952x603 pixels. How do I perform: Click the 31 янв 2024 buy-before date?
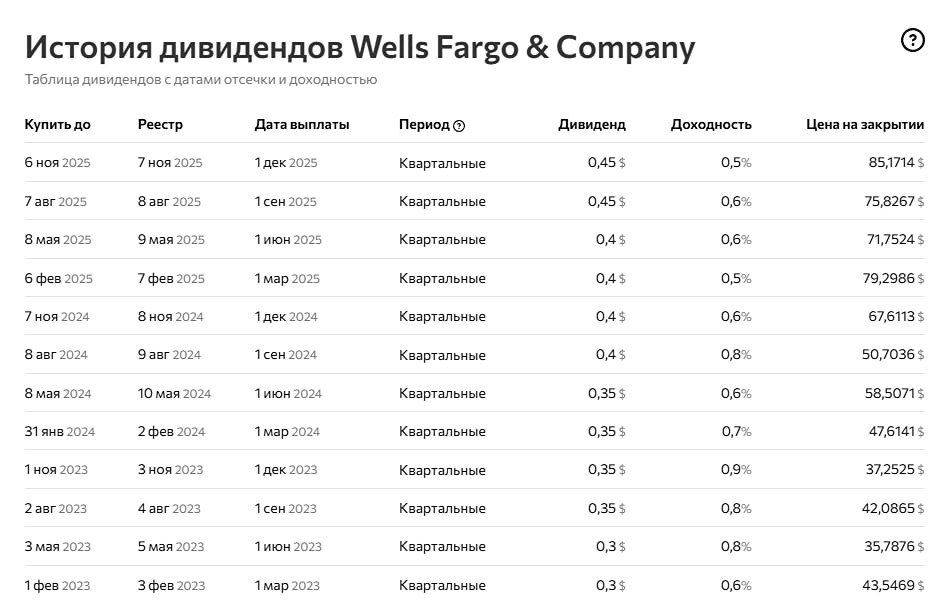(60, 432)
